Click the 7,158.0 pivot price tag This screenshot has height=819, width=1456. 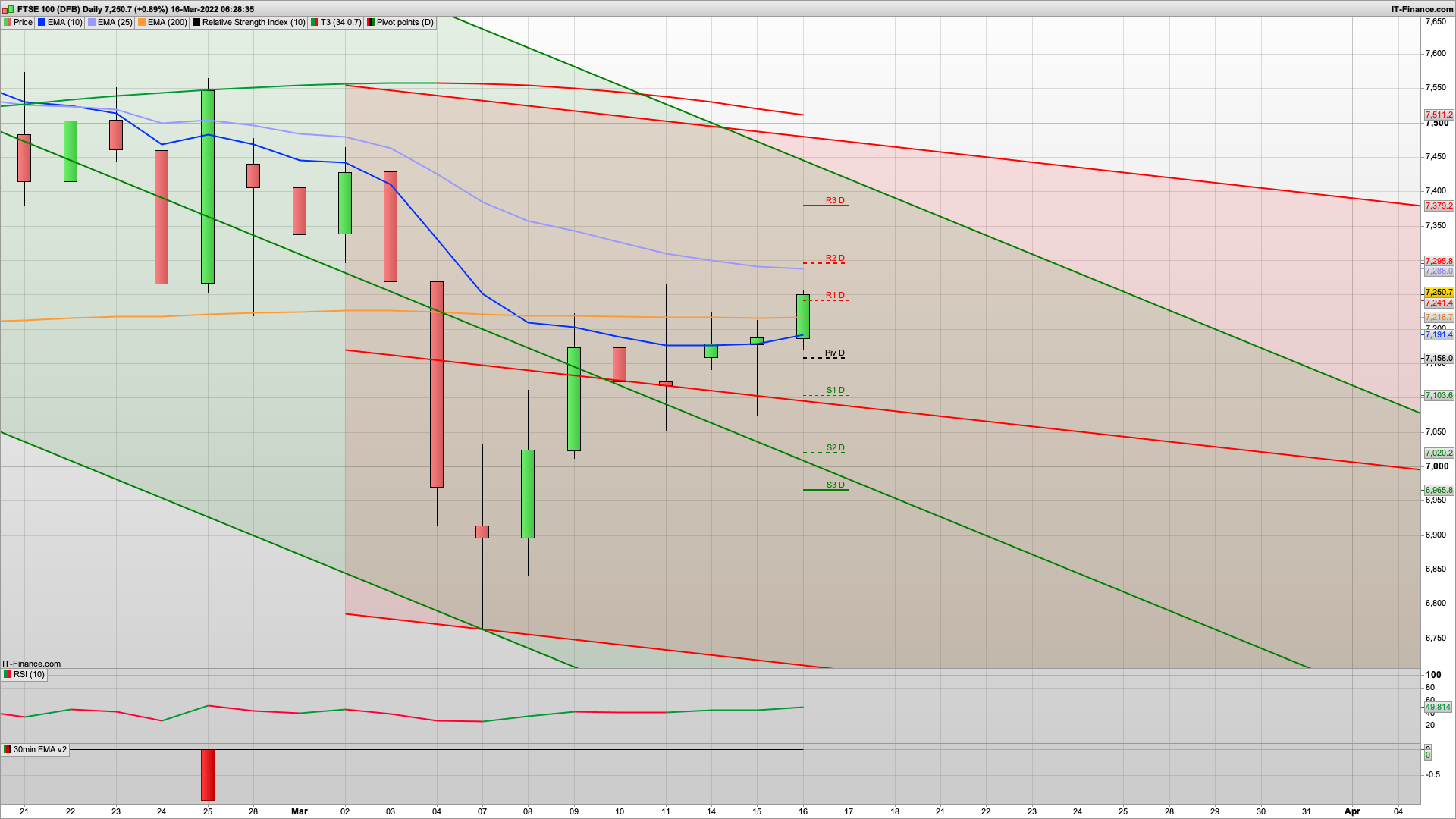(x=1439, y=359)
